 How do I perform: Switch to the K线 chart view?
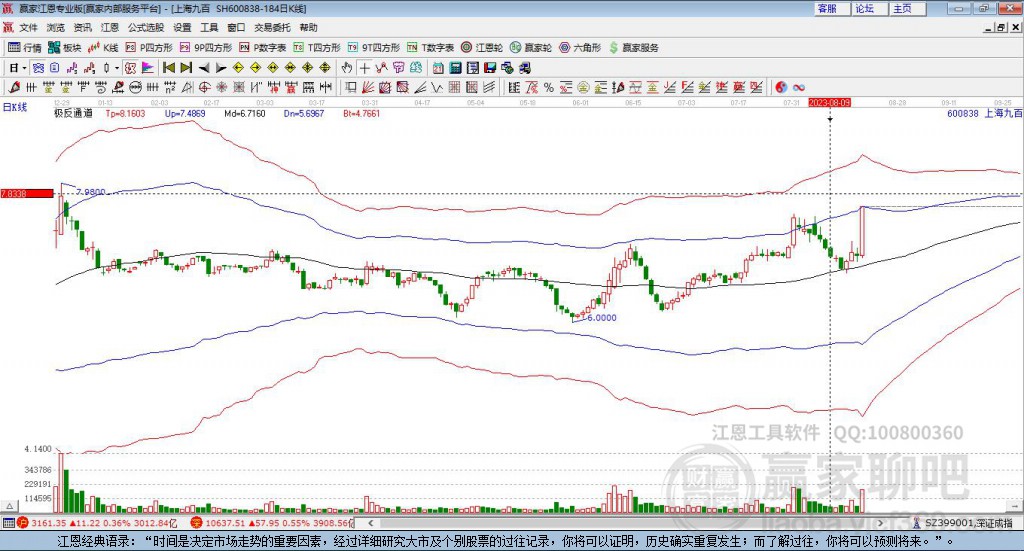[103, 48]
